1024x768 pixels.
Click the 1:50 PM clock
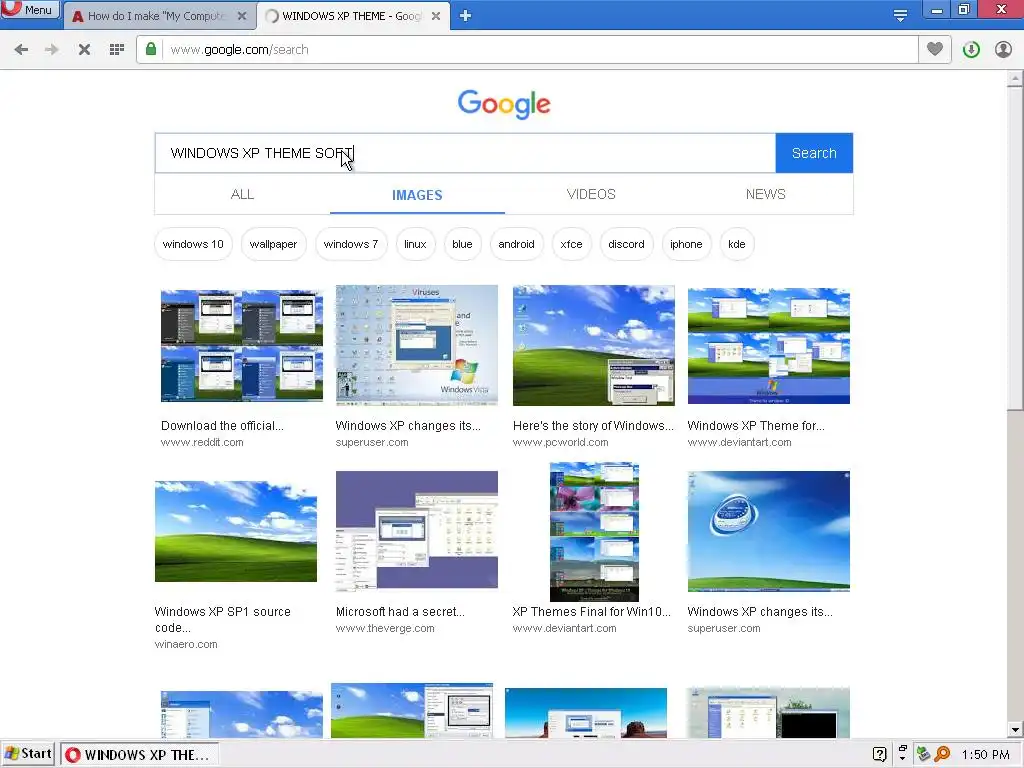985,755
